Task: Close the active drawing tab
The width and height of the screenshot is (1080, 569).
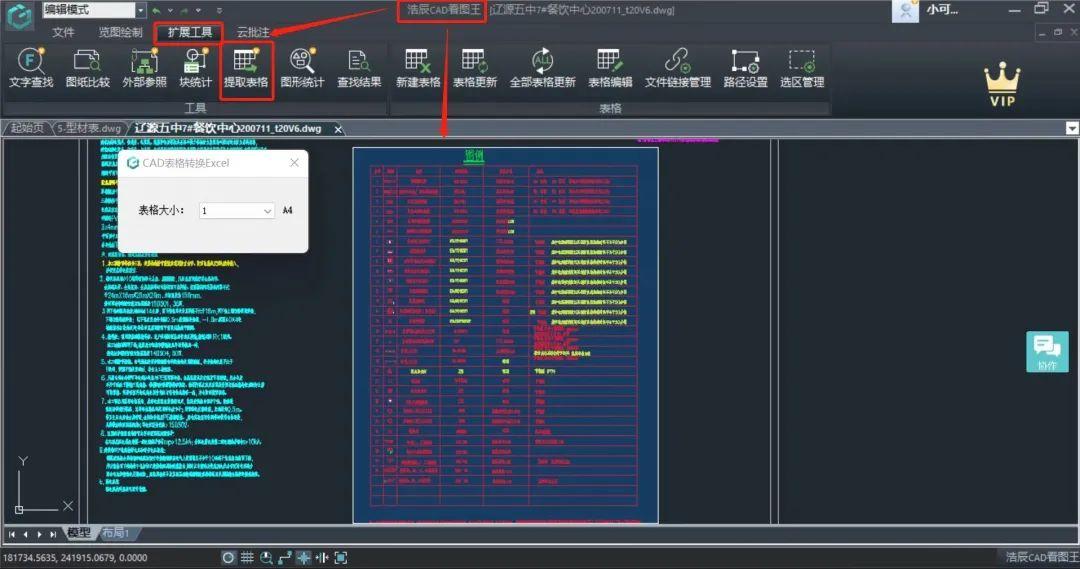Action: [x=338, y=129]
